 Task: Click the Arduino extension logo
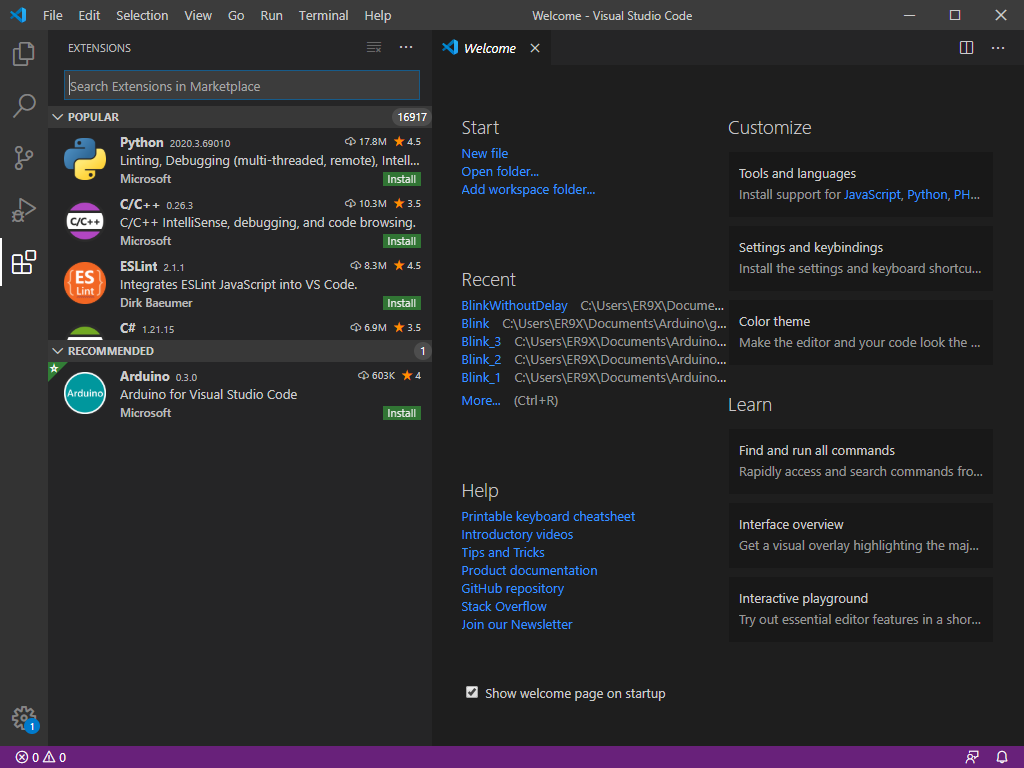(85, 393)
